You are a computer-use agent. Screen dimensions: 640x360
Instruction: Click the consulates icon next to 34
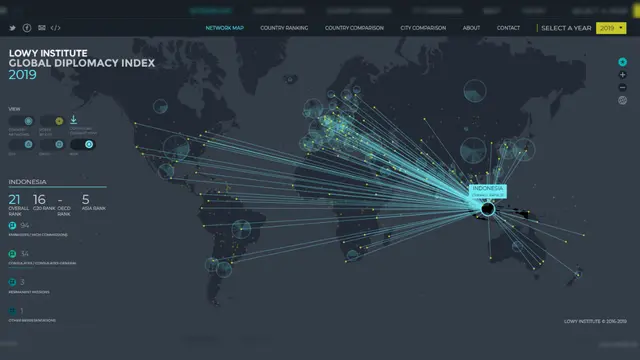(x=12, y=254)
